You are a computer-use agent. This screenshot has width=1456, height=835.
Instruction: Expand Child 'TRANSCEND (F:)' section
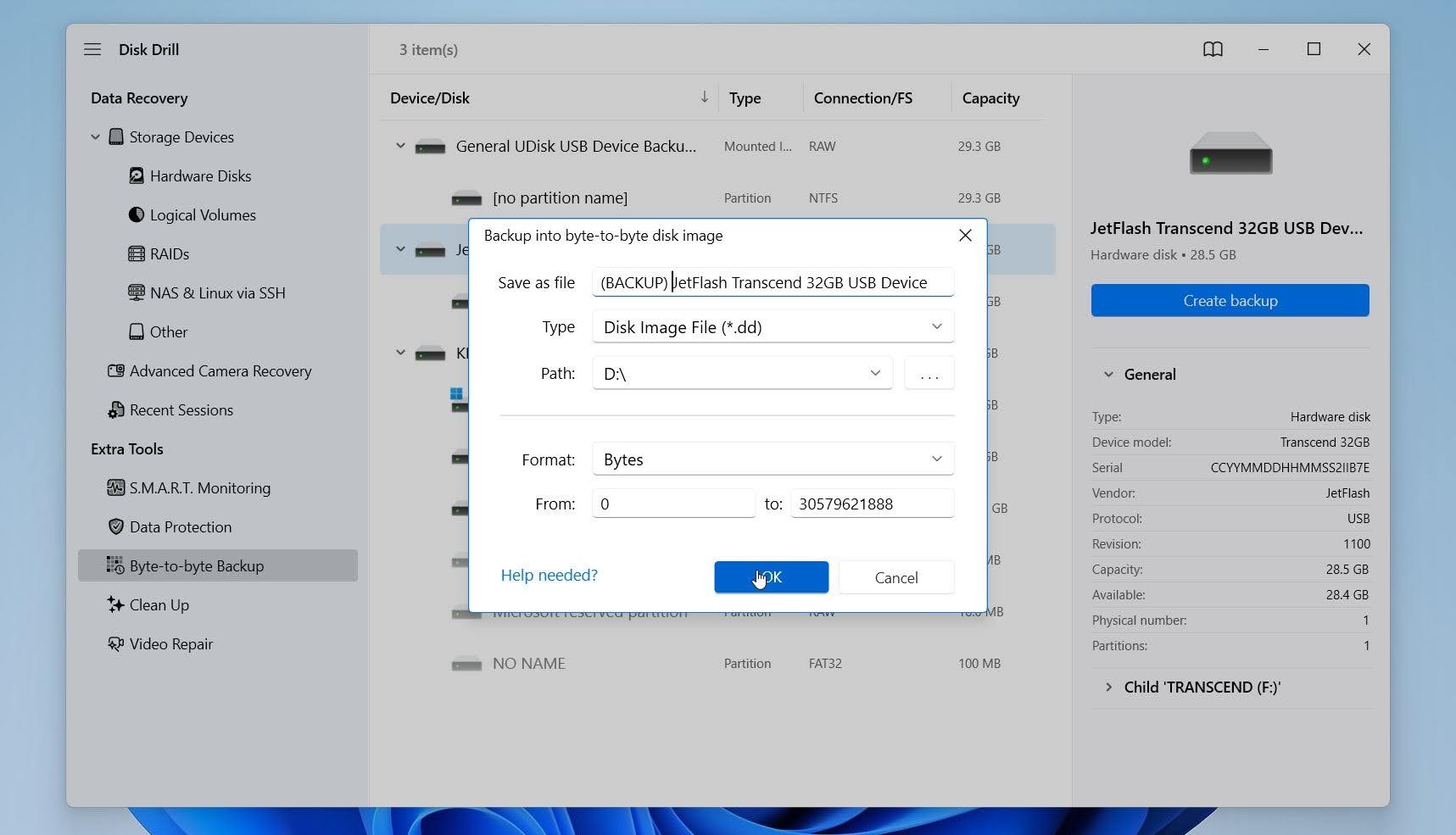tap(1107, 687)
